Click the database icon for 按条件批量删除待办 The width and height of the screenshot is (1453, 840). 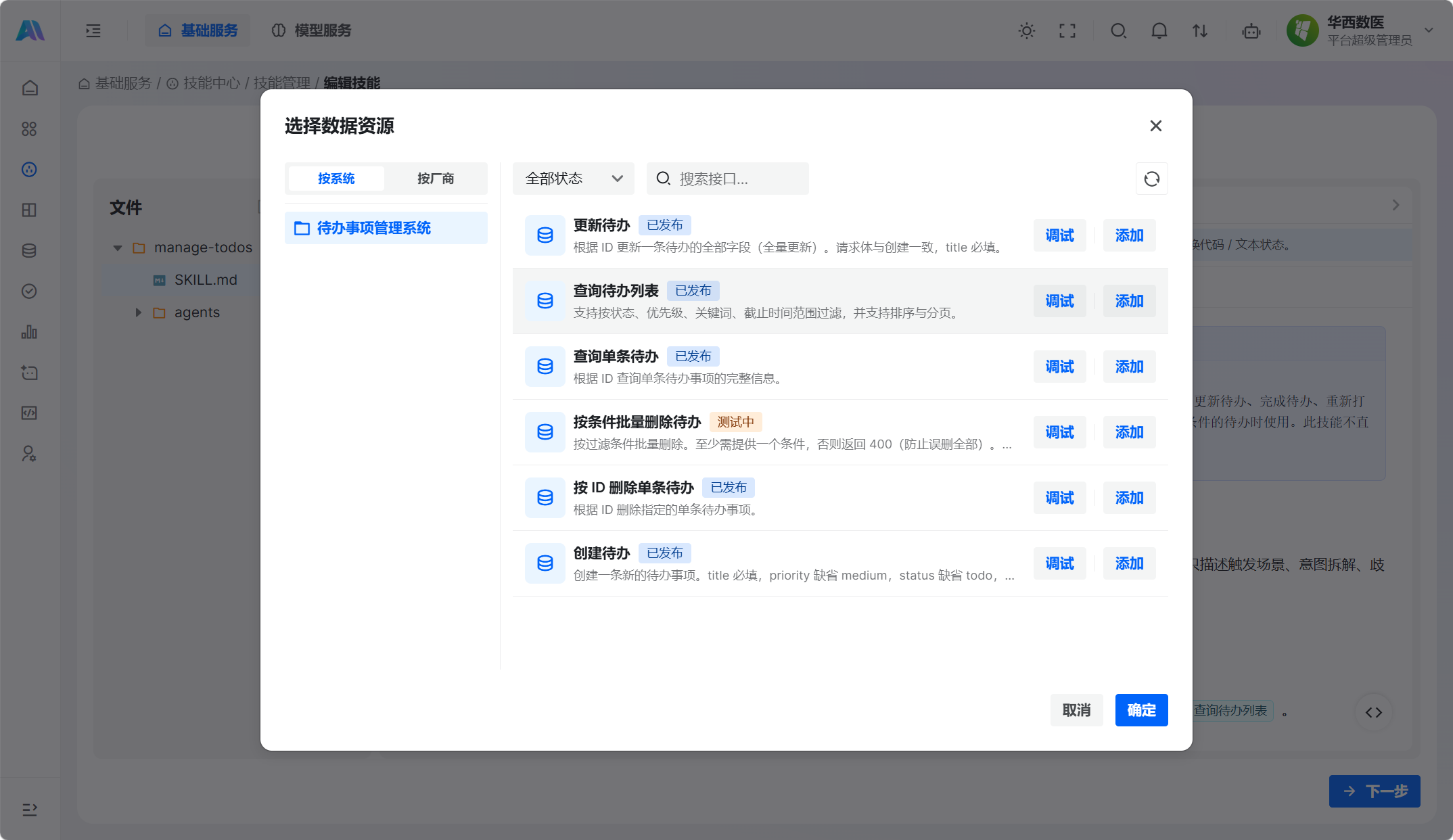545,432
